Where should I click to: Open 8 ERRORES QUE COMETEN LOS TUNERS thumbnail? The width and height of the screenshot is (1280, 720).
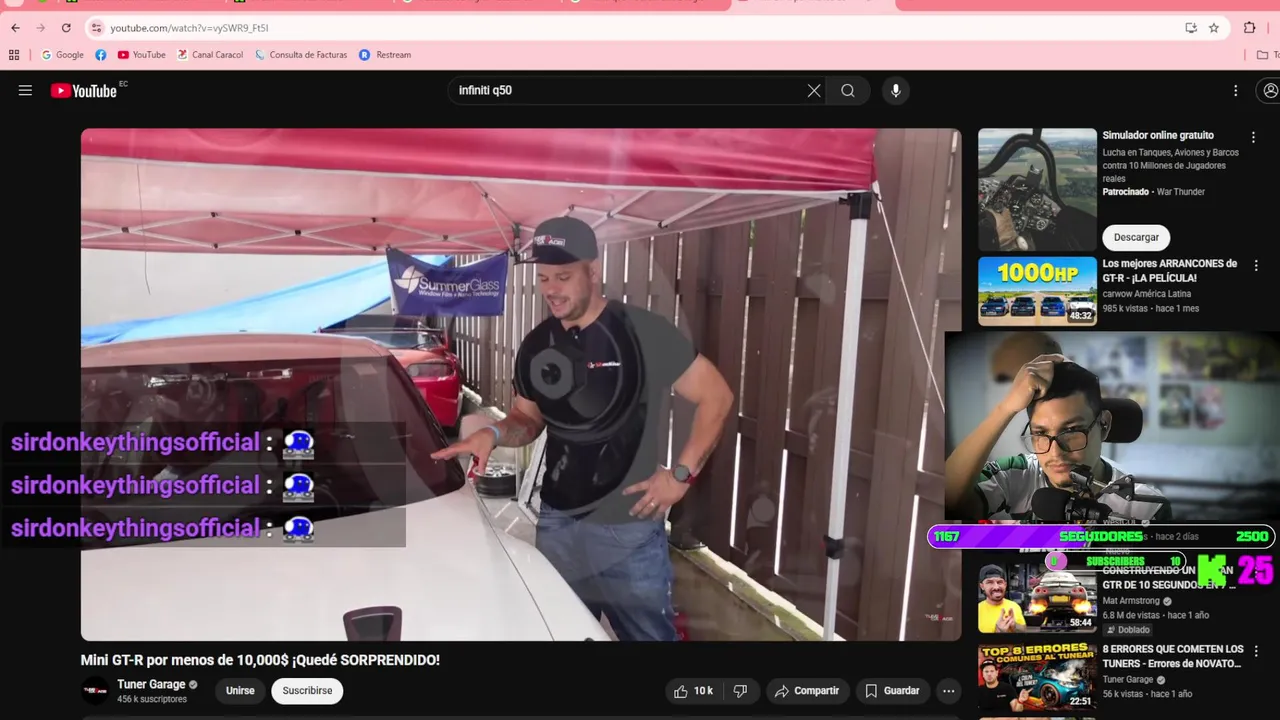pos(1037,677)
